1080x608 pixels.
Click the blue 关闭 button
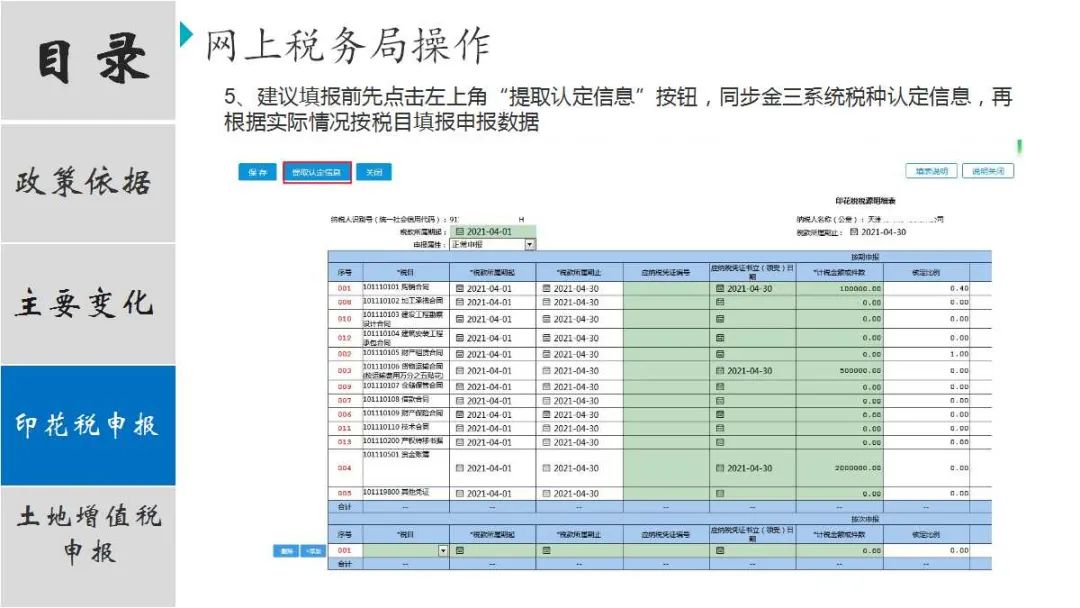click(374, 172)
